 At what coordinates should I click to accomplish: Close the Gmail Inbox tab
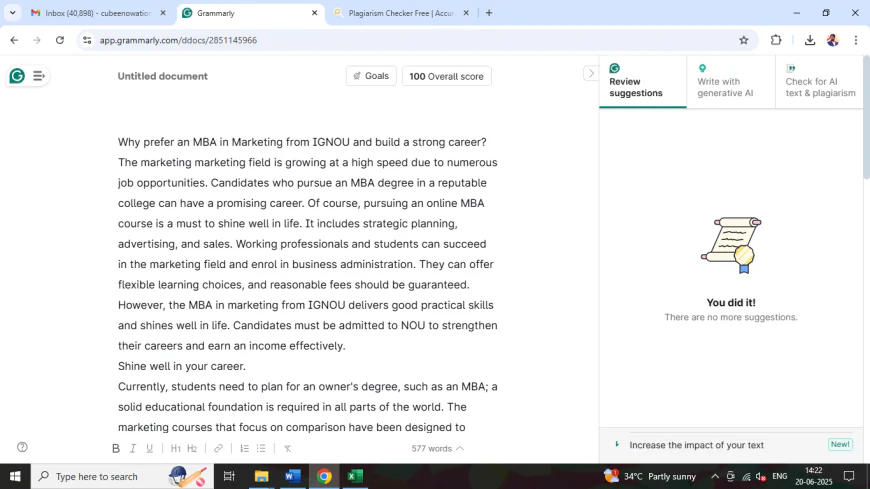(163, 13)
